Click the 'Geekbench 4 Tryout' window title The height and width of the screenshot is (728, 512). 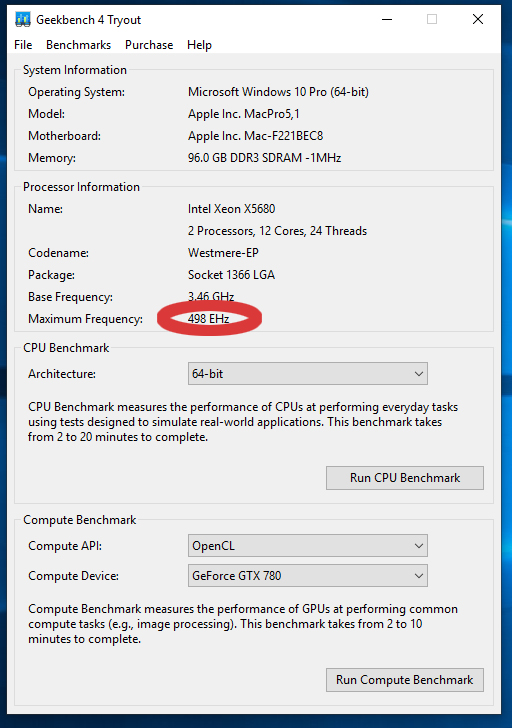tap(88, 20)
